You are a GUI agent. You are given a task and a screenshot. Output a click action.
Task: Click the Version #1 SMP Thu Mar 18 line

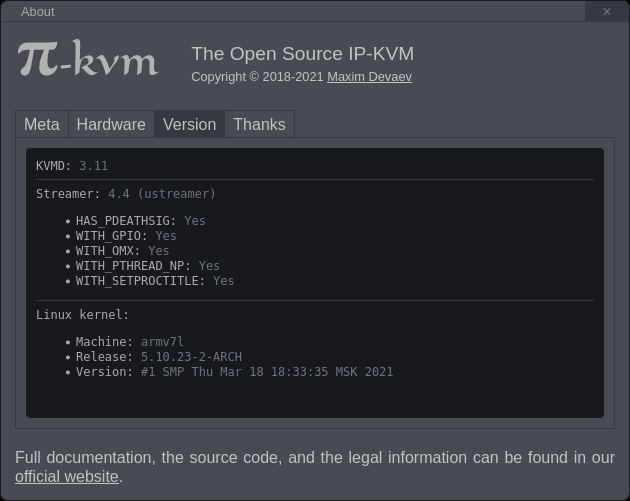(234, 372)
